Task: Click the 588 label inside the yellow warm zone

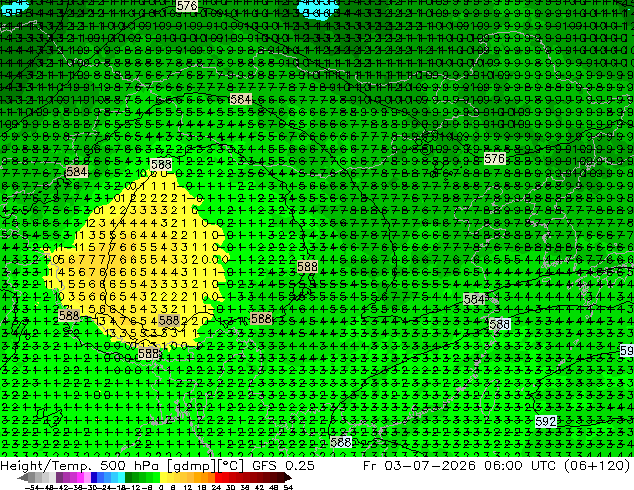Action: [169, 321]
